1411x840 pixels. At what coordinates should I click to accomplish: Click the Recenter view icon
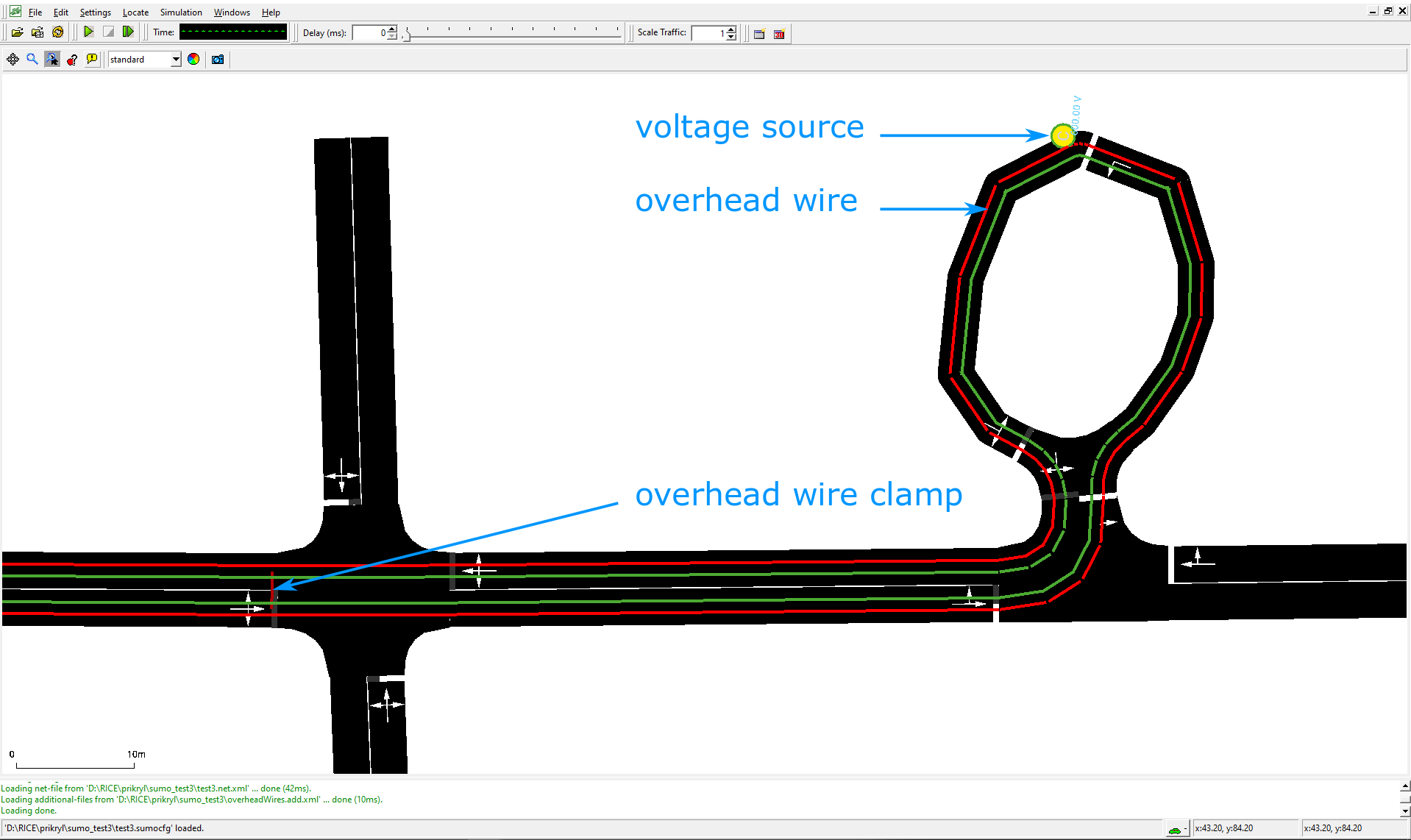point(13,60)
